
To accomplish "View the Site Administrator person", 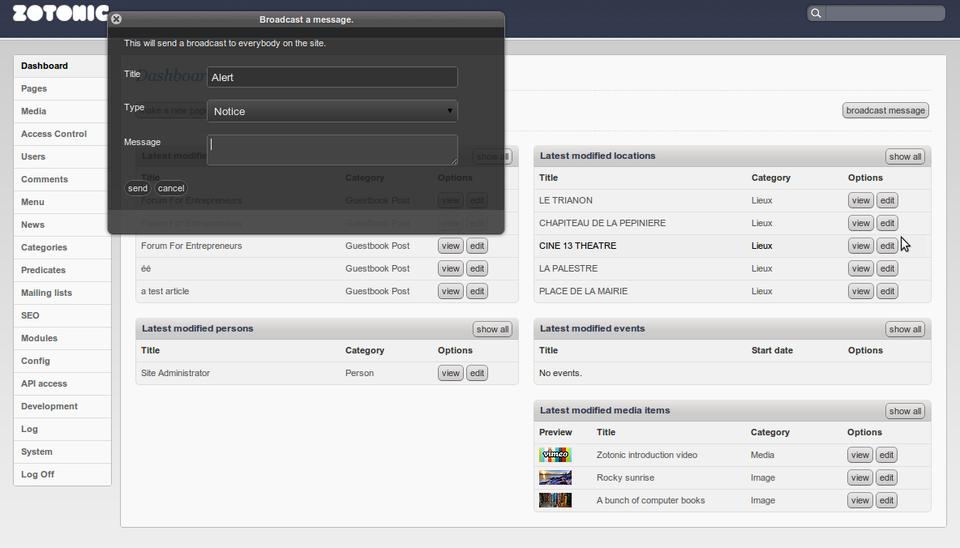I will 450,373.
